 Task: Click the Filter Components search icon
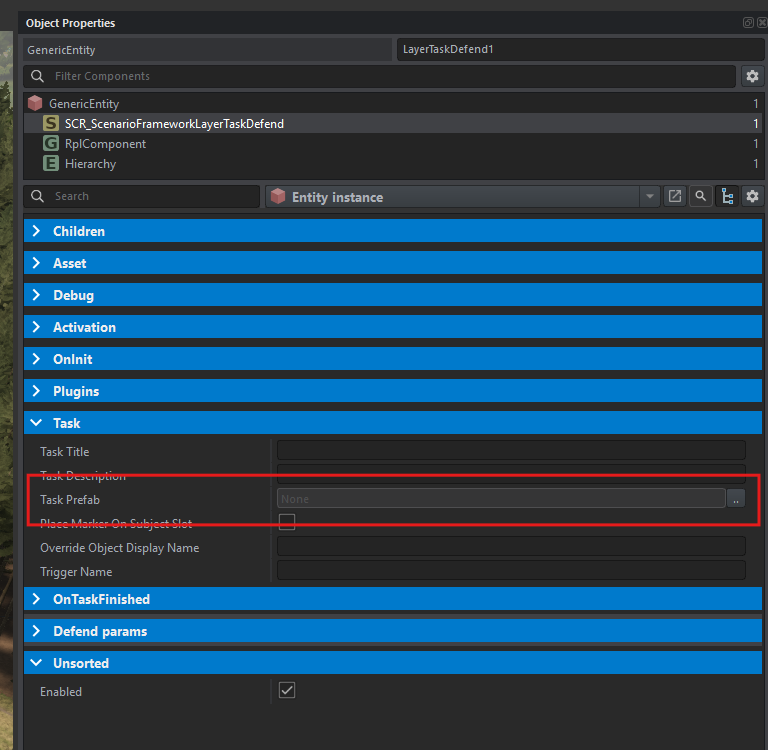point(37,76)
